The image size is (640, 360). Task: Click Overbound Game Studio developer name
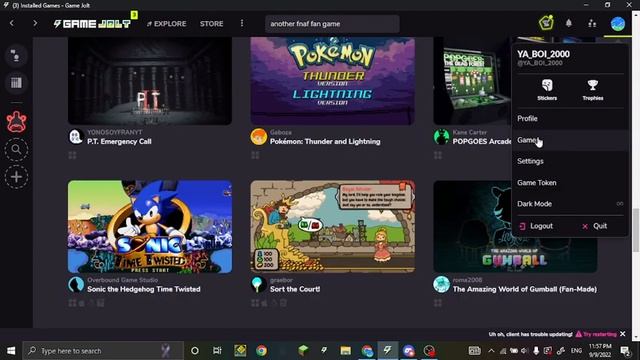(122, 280)
